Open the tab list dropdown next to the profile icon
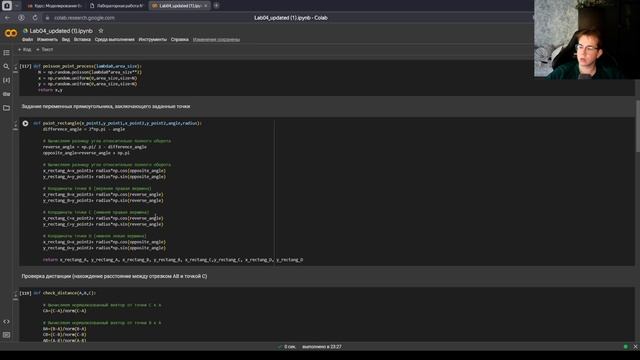The width and height of the screenshot is (640, 360). coord(17,6)
